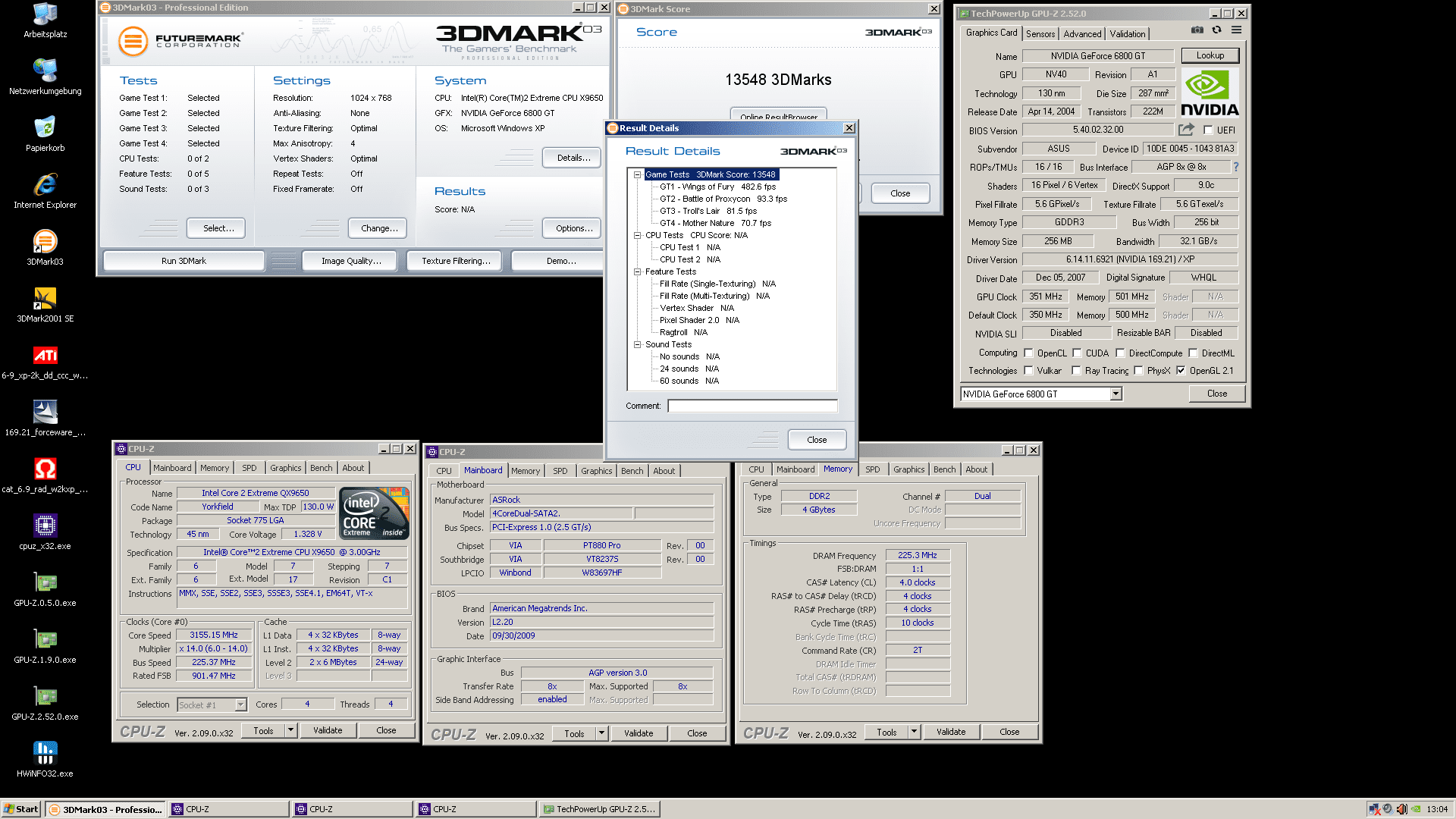Toggle the OpenGL 2.1 checkbox

pyautogui.click(x=1181, y=371)
